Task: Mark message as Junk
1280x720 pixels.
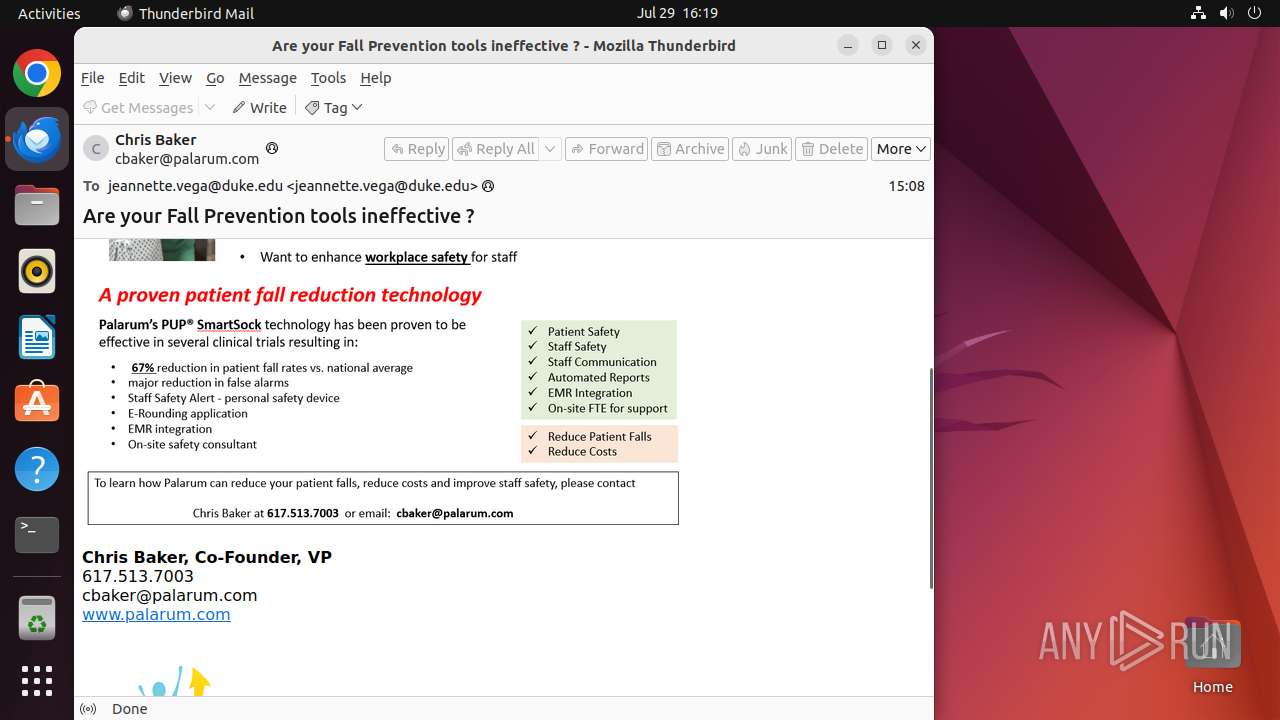Action: [762, 149]
